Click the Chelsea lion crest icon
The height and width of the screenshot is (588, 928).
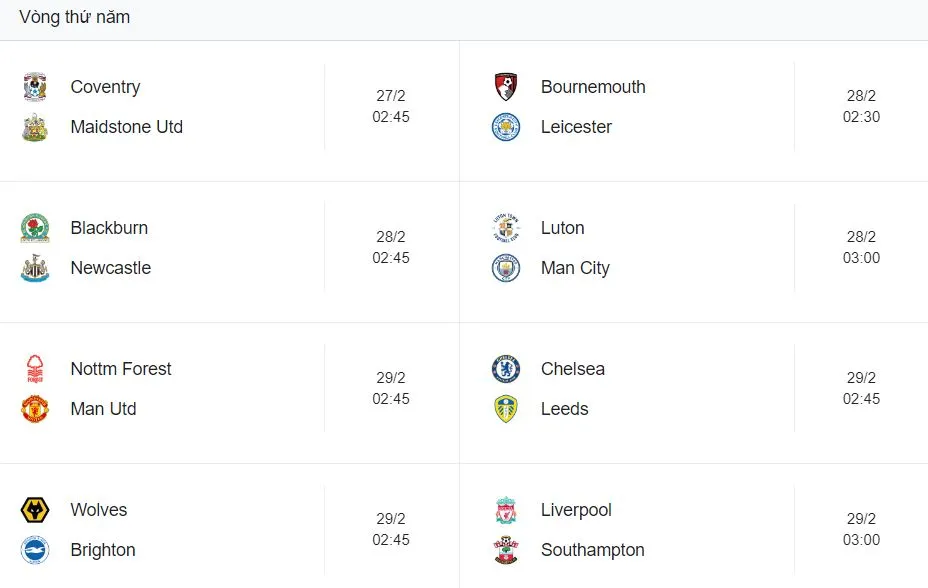506,369
